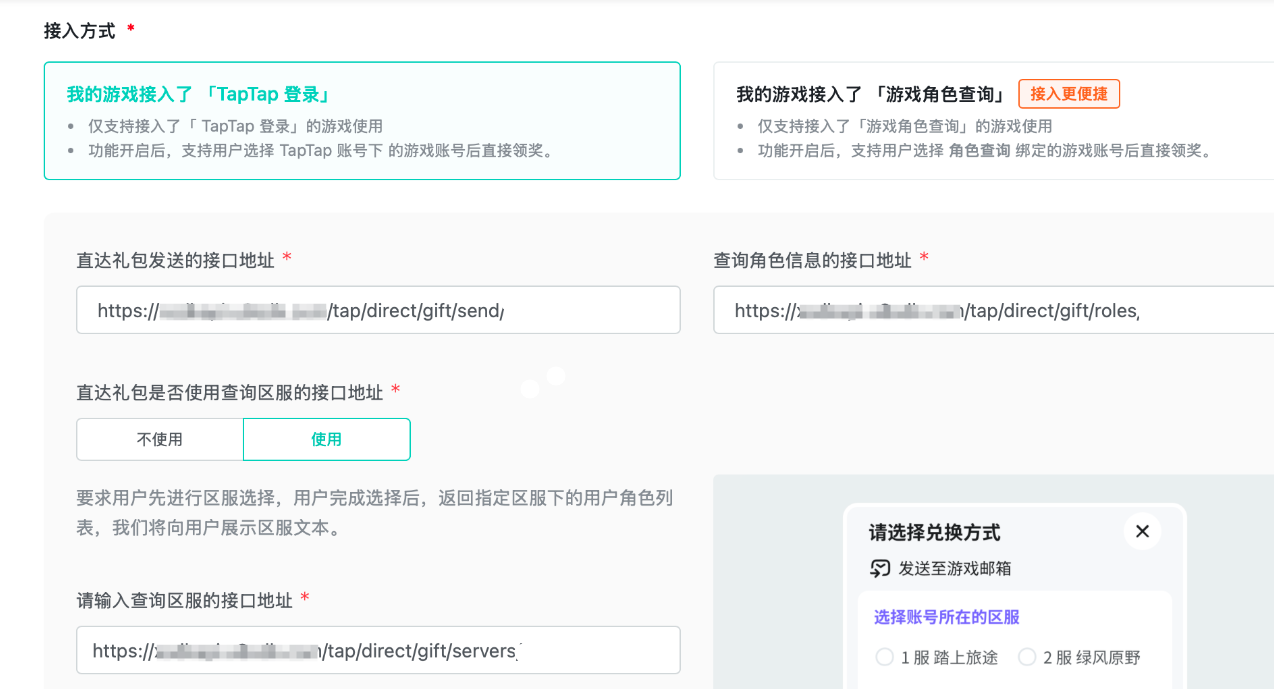
Task: Click the purple 选择账号所在的区服 heading
Action: 944,617
